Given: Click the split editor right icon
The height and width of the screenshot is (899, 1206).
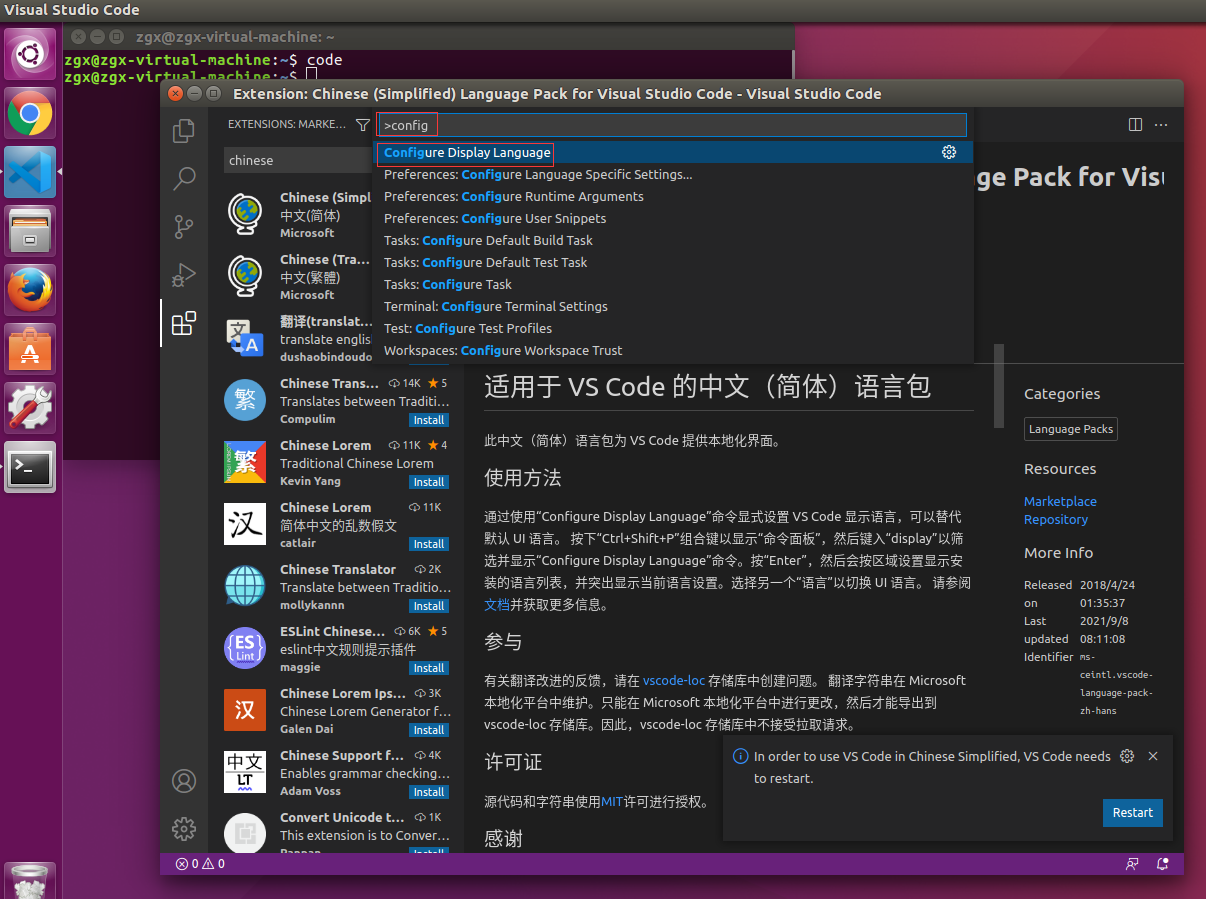Looking at the screenshot, I should 1135,125.
